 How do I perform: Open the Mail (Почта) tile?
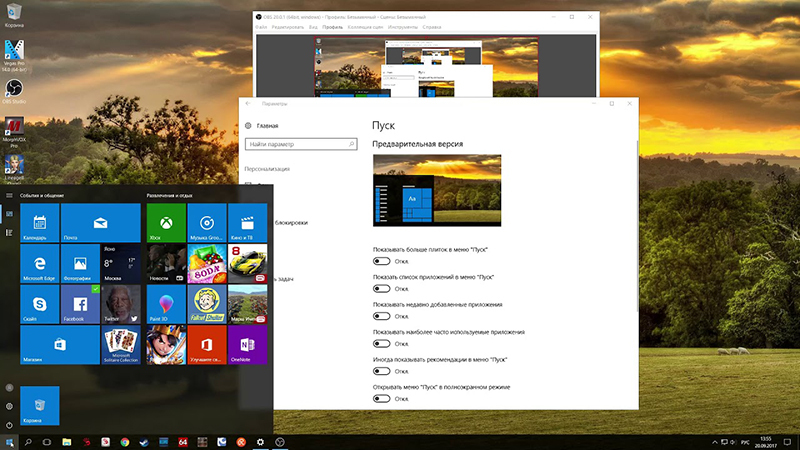point(100,222)
